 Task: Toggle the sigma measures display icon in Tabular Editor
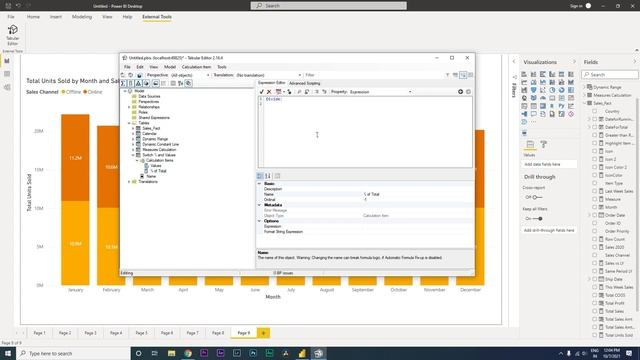tap(123, 83)
